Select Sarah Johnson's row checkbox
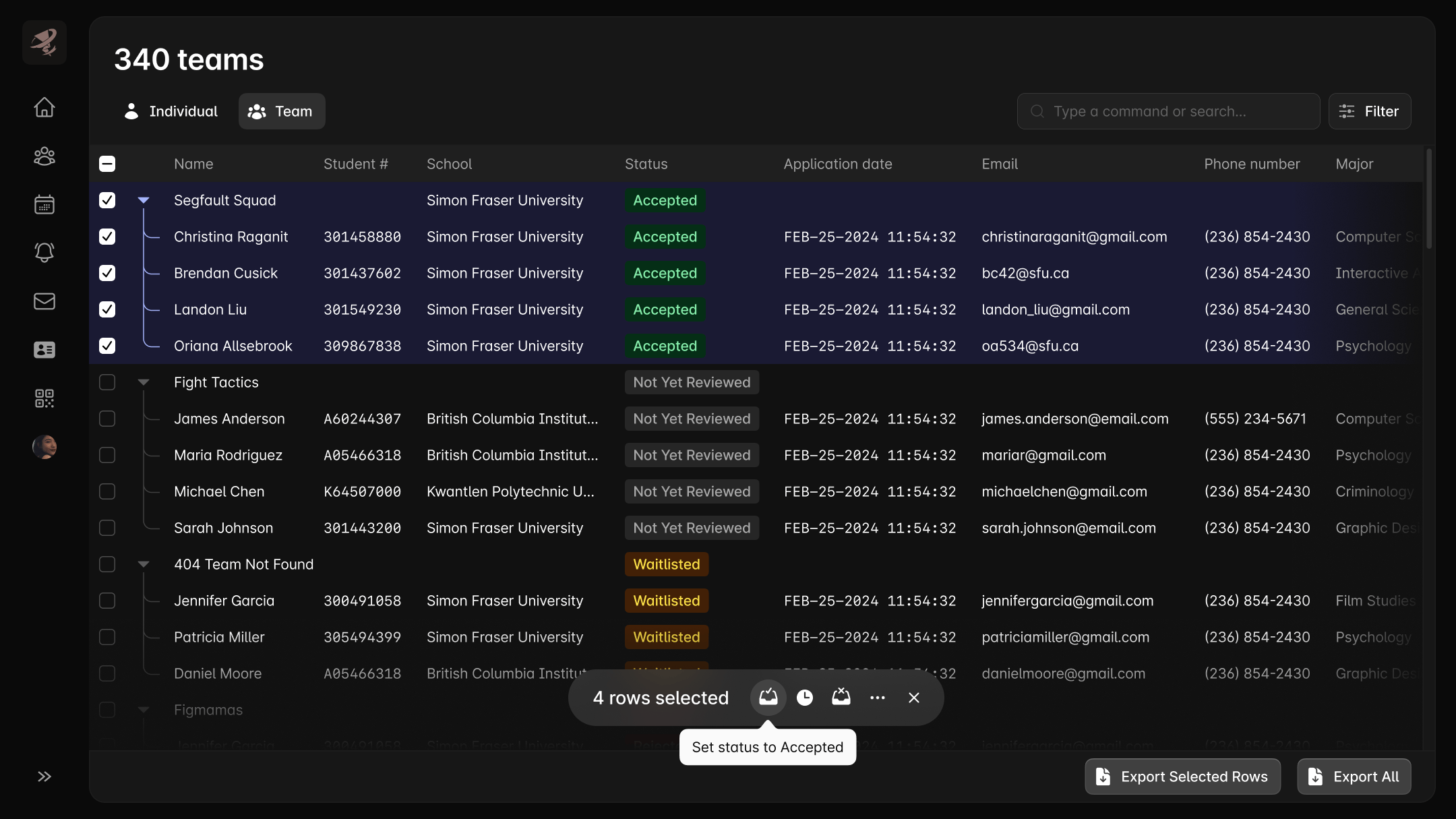 coord(107,528)
